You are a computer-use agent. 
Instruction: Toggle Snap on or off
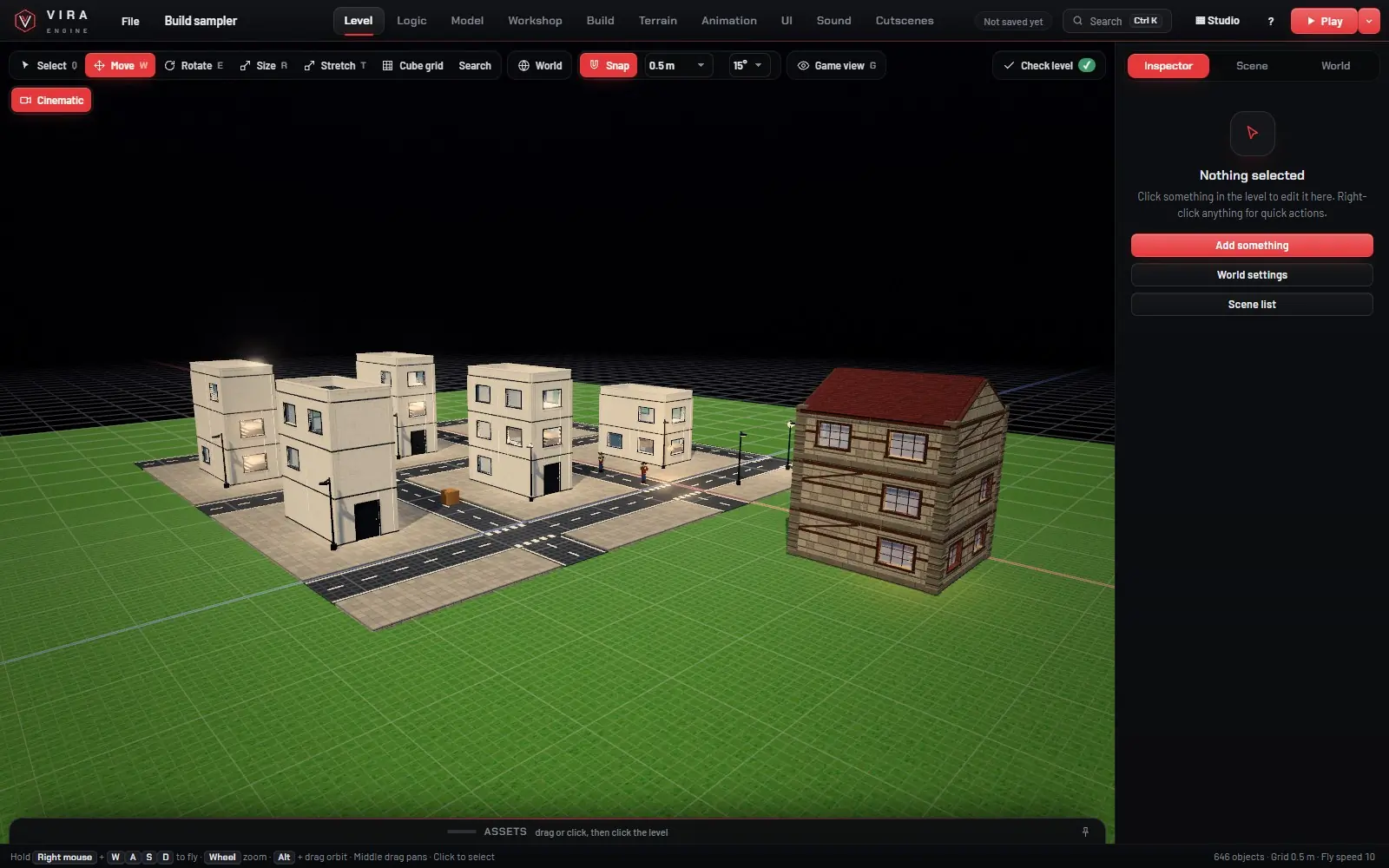pos(609,65)
